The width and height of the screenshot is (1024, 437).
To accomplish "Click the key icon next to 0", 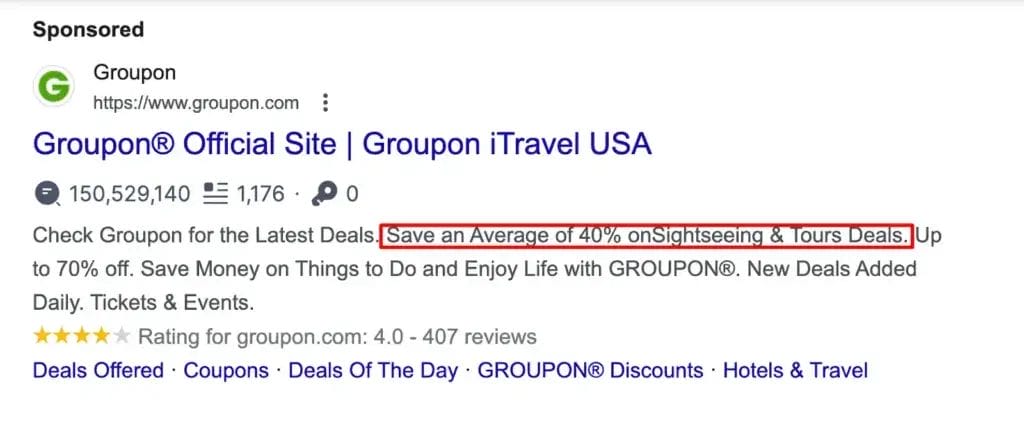I will (324, 194).
